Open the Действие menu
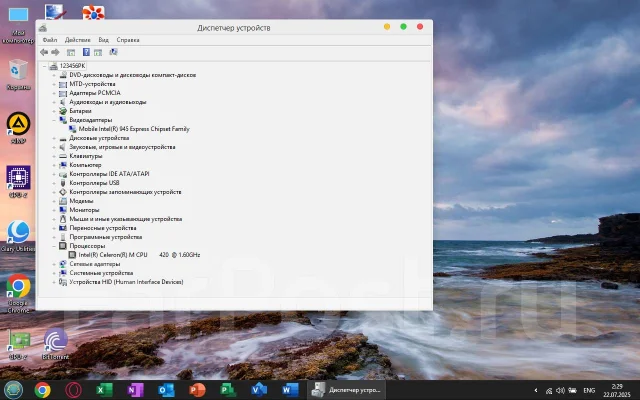 78,40
